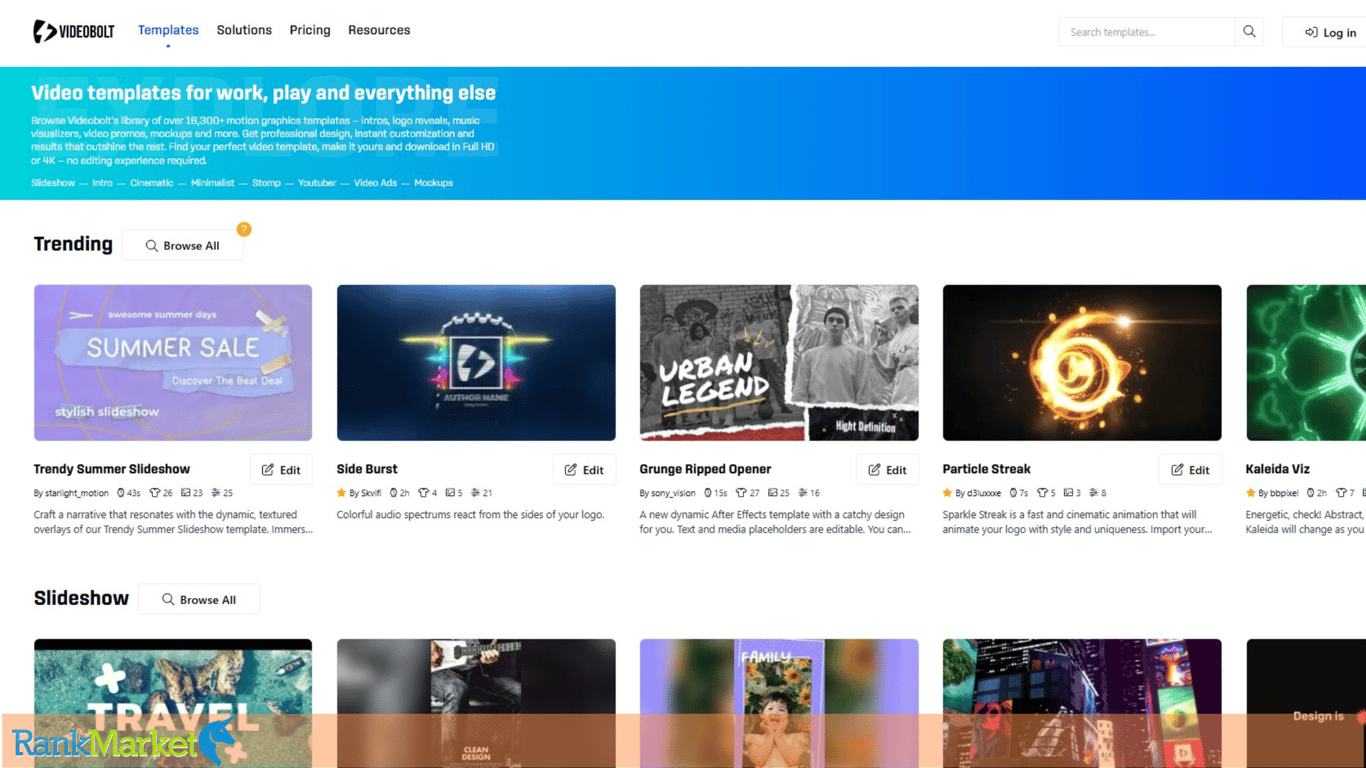Click the Mockups category link

click(x=434, y=183)
